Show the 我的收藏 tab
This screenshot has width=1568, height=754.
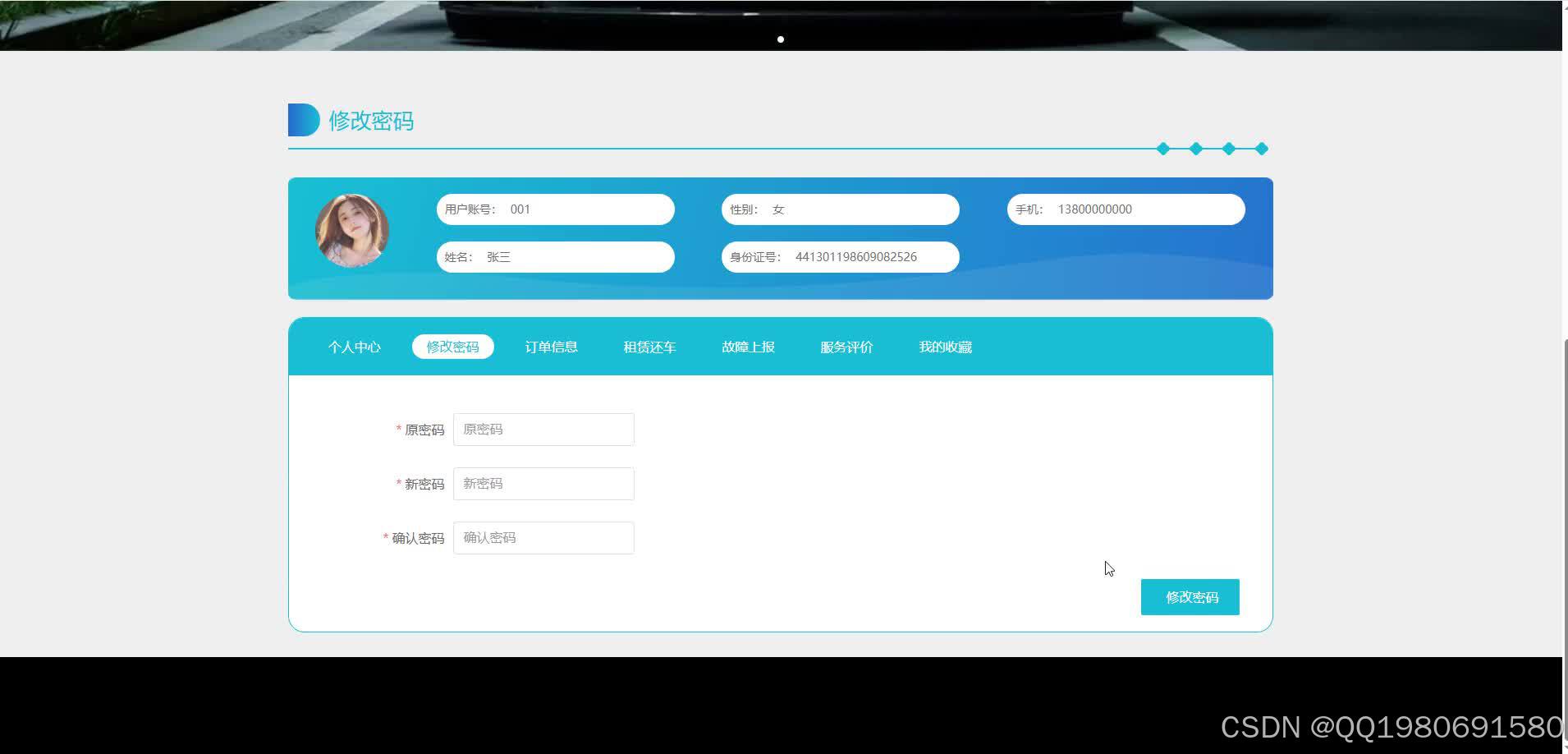(x=945, y=347)
